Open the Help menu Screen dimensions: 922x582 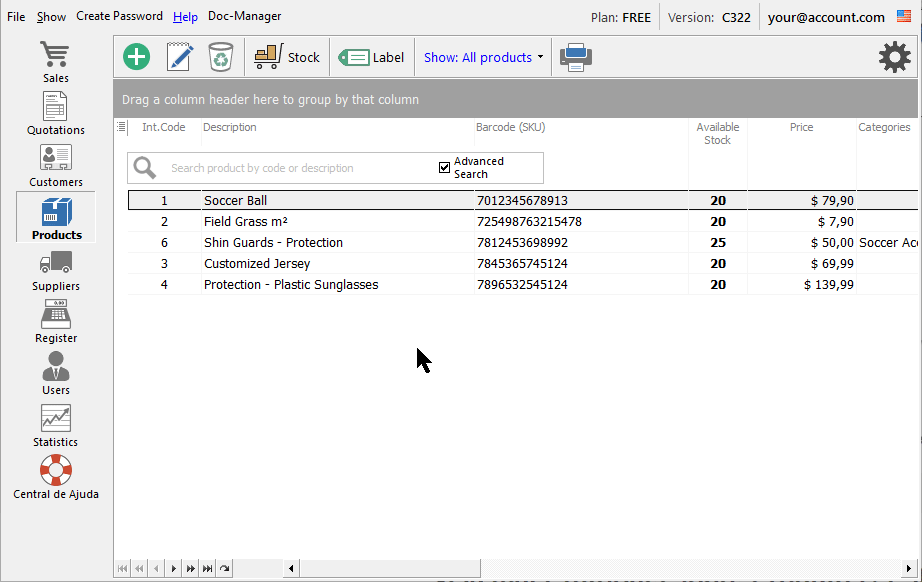[x=185, y=17]
